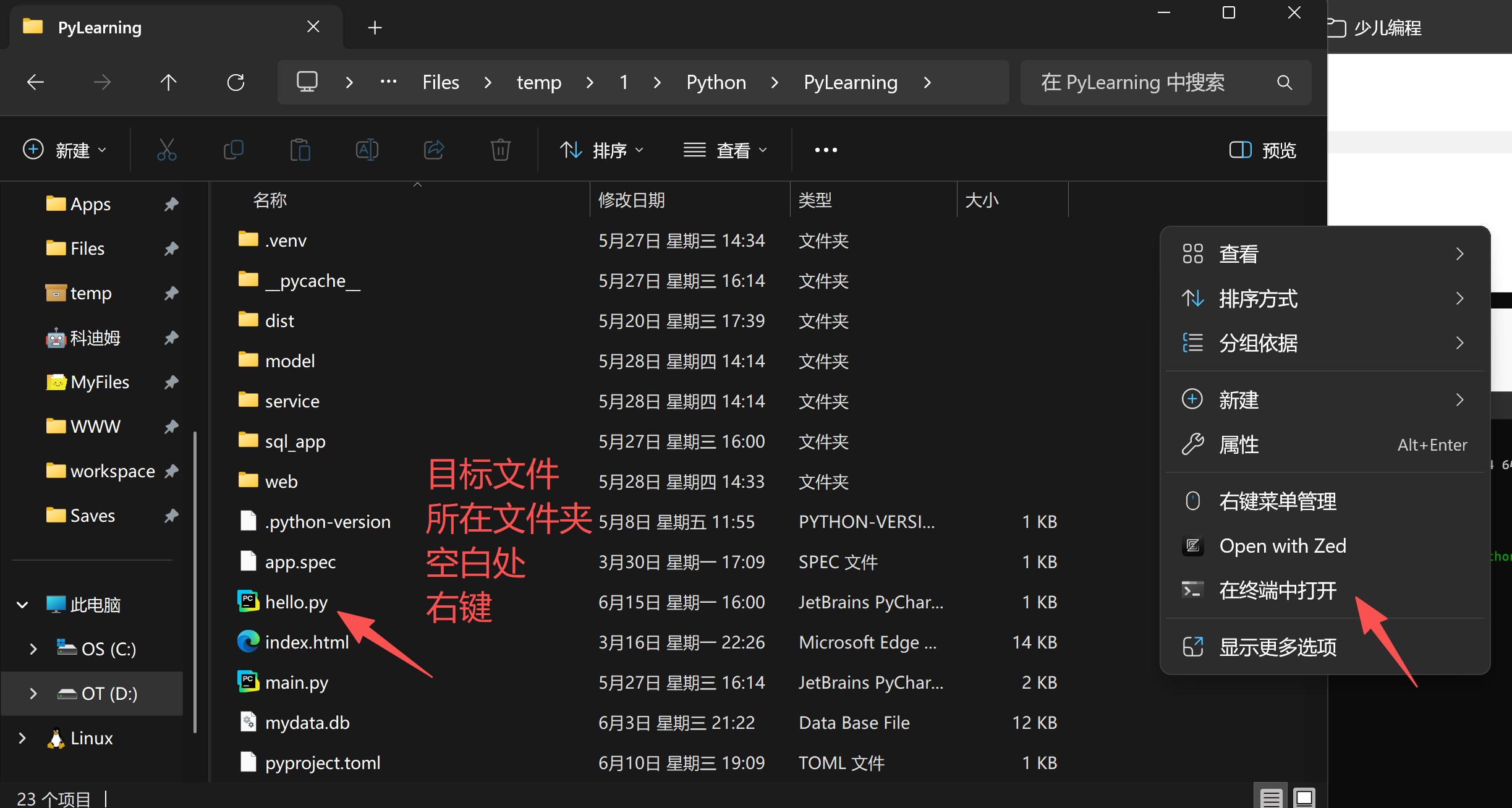Choose 右键菜单管理 entry

pyautogui.click(x=1325, y=501)
